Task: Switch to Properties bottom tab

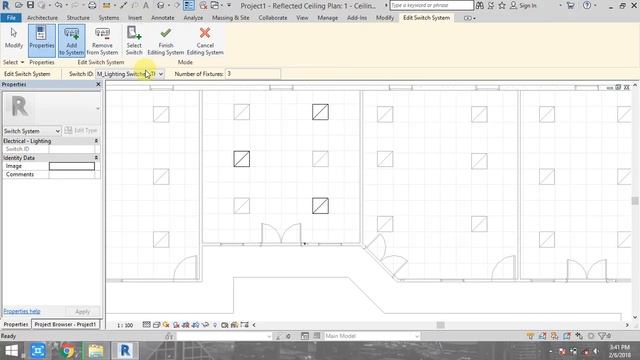Action: click(x=16, y=324)
